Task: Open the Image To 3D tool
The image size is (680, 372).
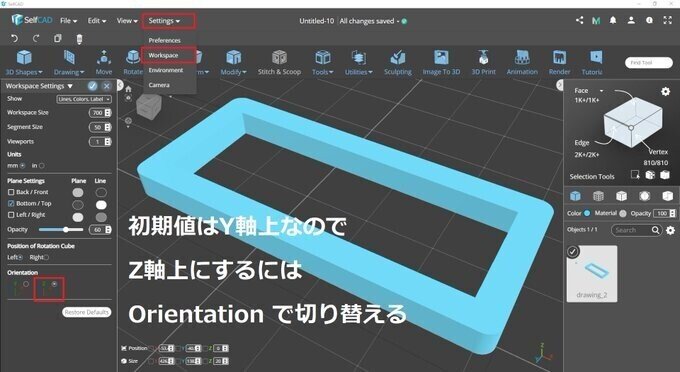Action: (441, 63)
